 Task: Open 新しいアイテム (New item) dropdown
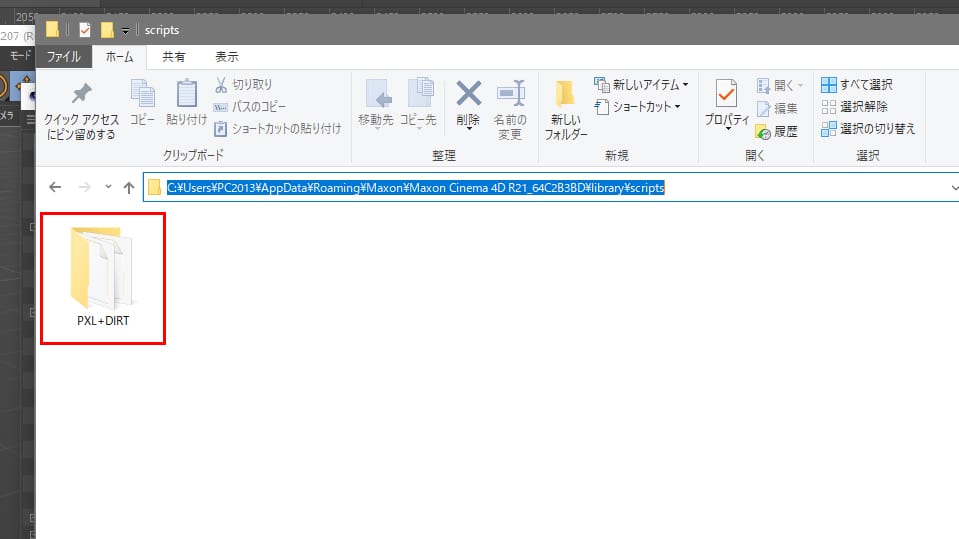(641, 84)
